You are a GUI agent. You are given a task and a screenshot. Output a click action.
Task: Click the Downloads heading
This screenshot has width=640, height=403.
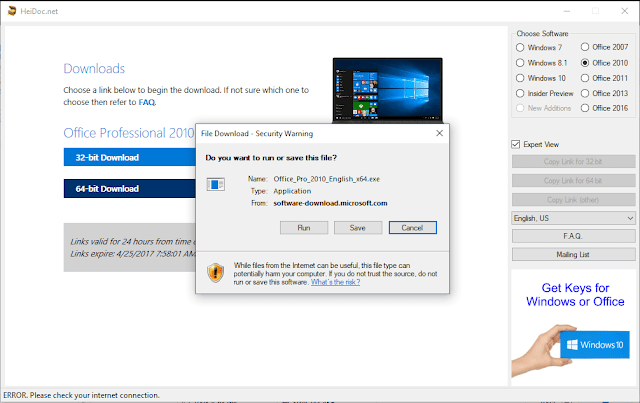click(x=94, y=69)
